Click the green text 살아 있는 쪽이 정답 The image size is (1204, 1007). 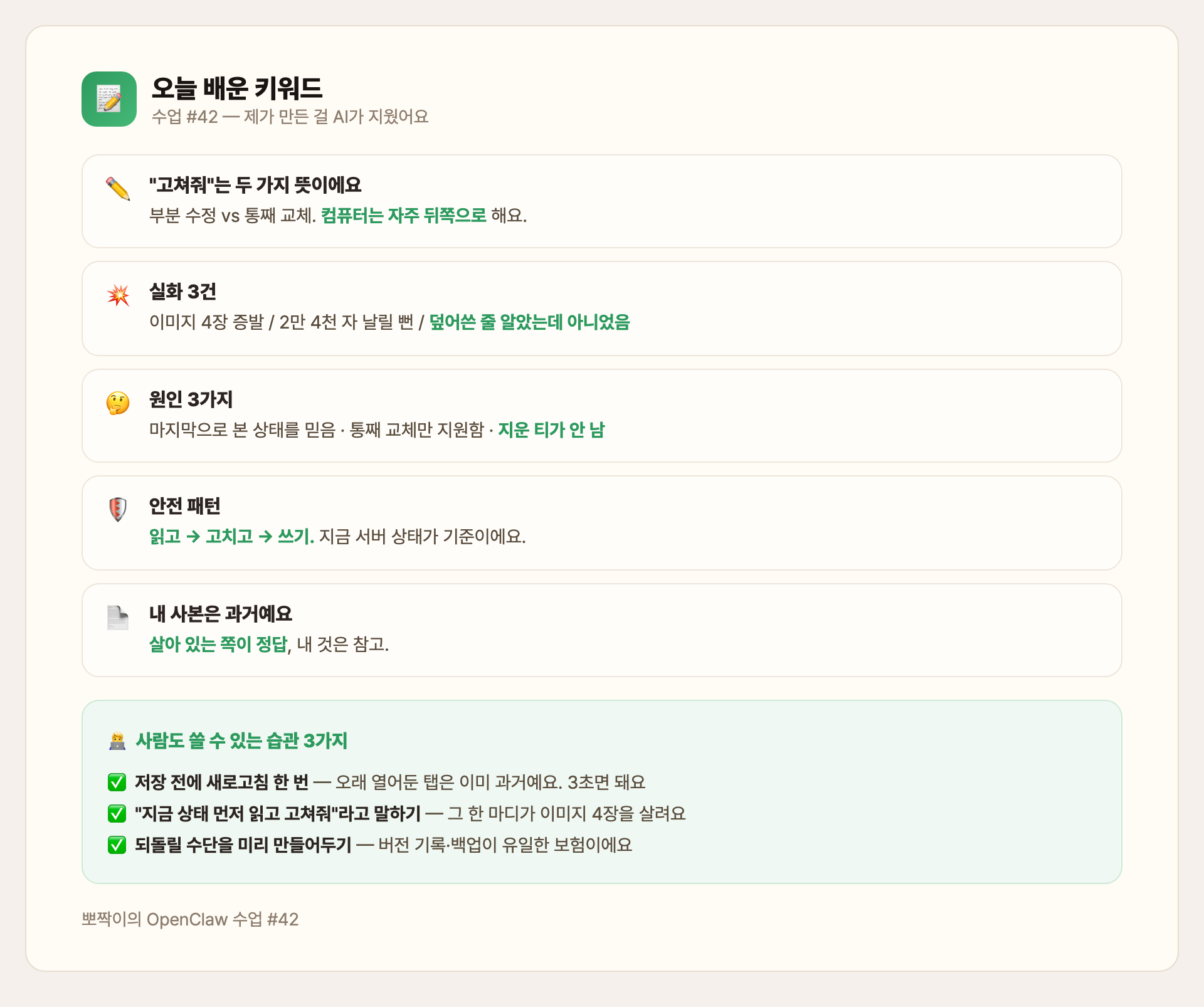point(218,645)
